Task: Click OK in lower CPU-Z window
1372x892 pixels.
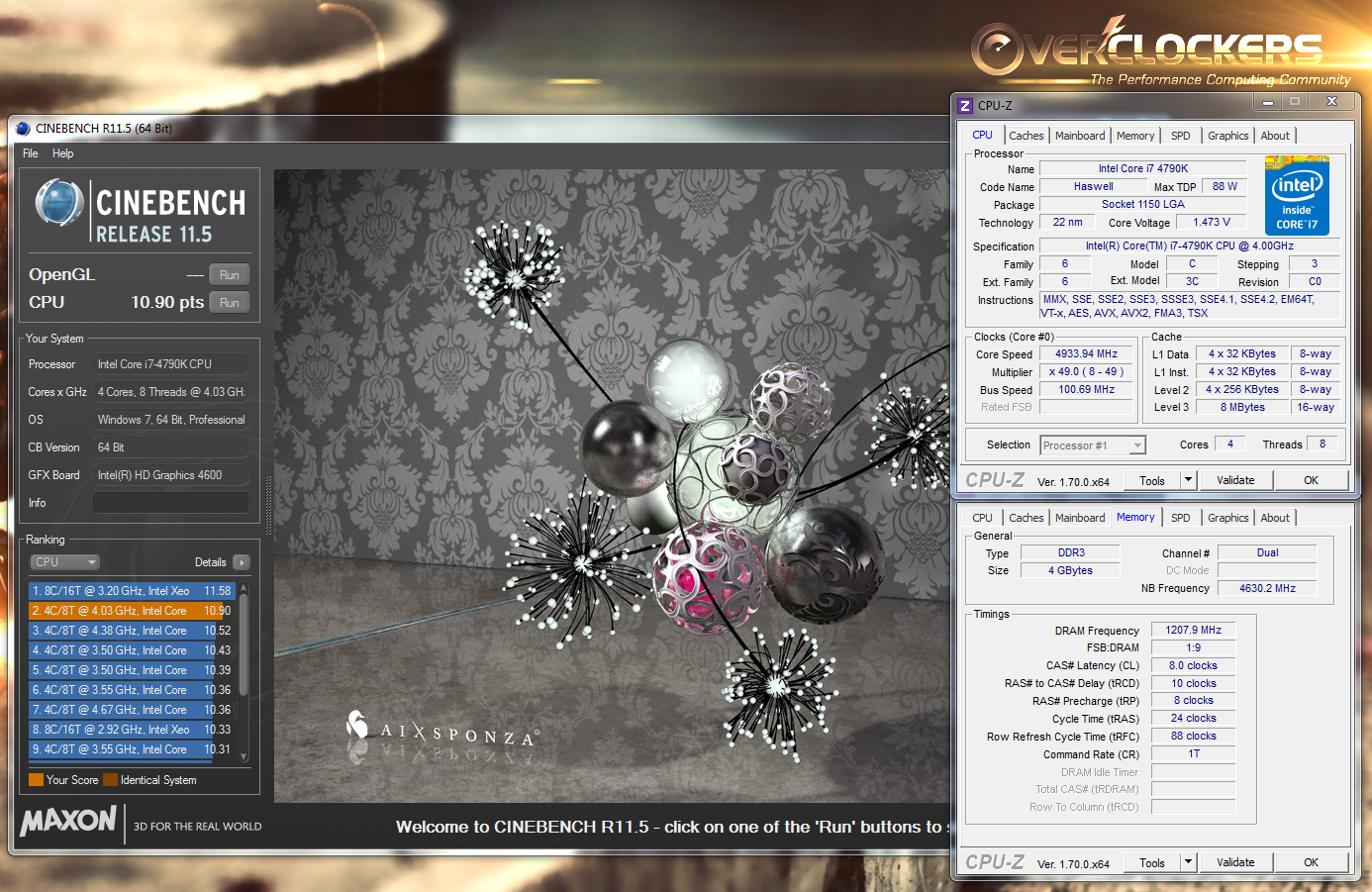Action: click(1311, 862)
